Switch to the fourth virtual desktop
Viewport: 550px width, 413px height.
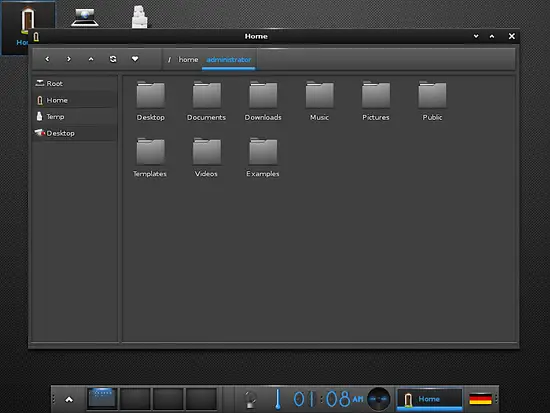[x=201, y=399]
